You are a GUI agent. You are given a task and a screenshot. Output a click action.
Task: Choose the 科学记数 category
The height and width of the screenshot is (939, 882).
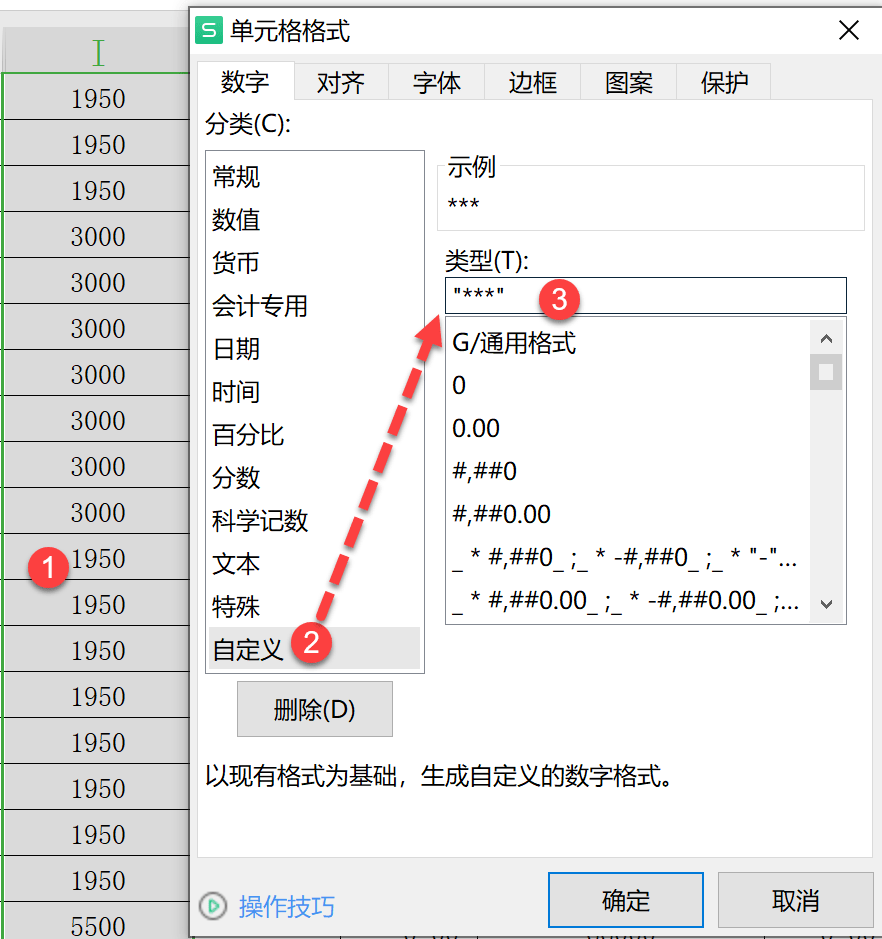click(x=314, y=521)
